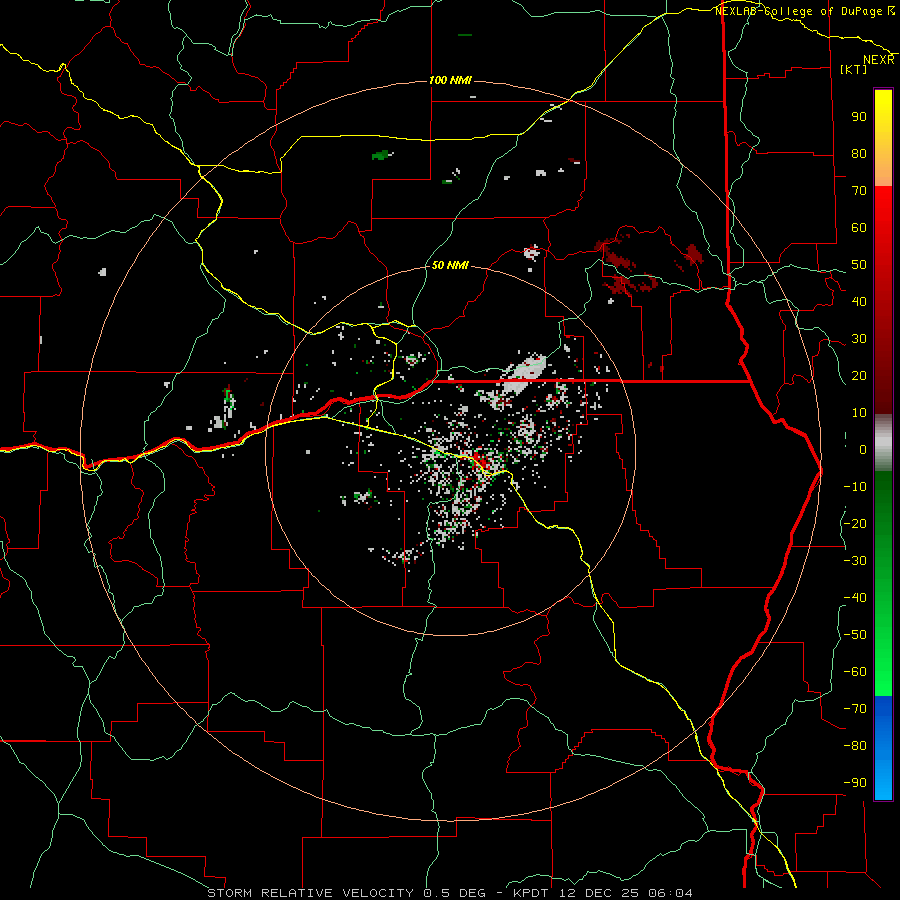Click the 100 NMI range ring label
The image size is (900, 900).
point(450,80)
